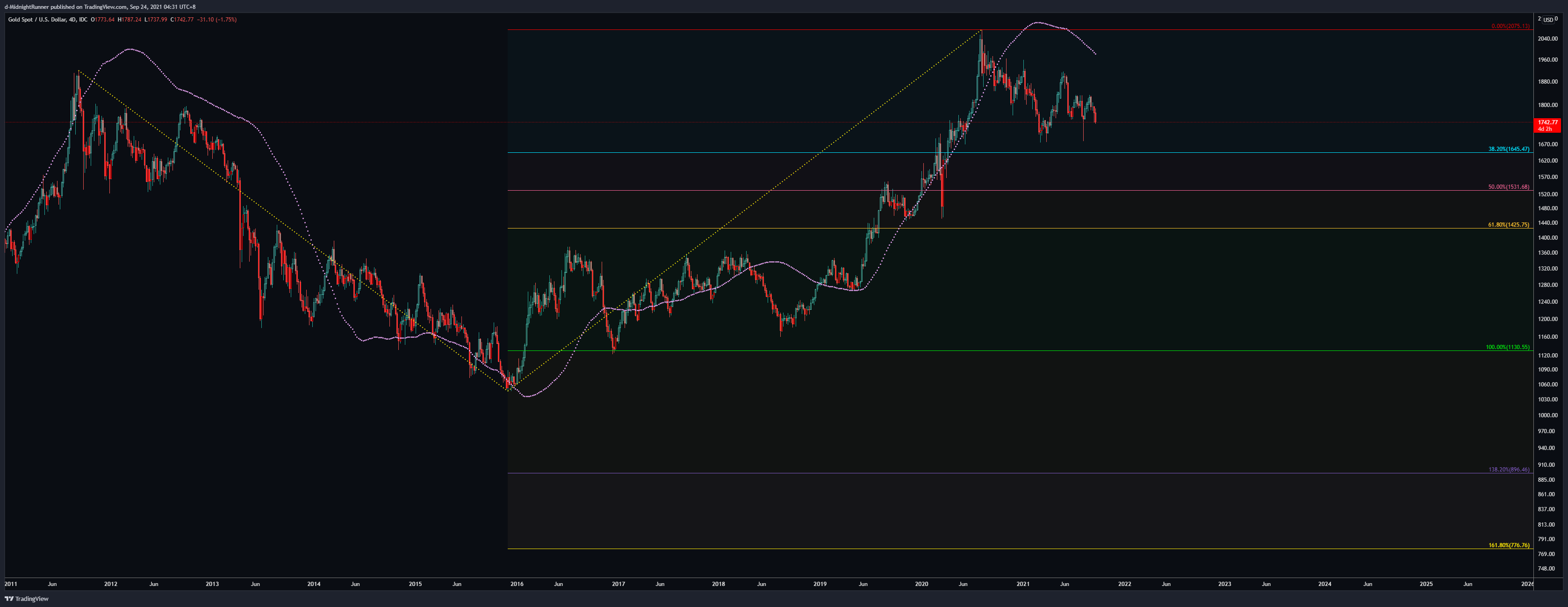Click the 2016 label on the time axis

[x=517, y=584]
